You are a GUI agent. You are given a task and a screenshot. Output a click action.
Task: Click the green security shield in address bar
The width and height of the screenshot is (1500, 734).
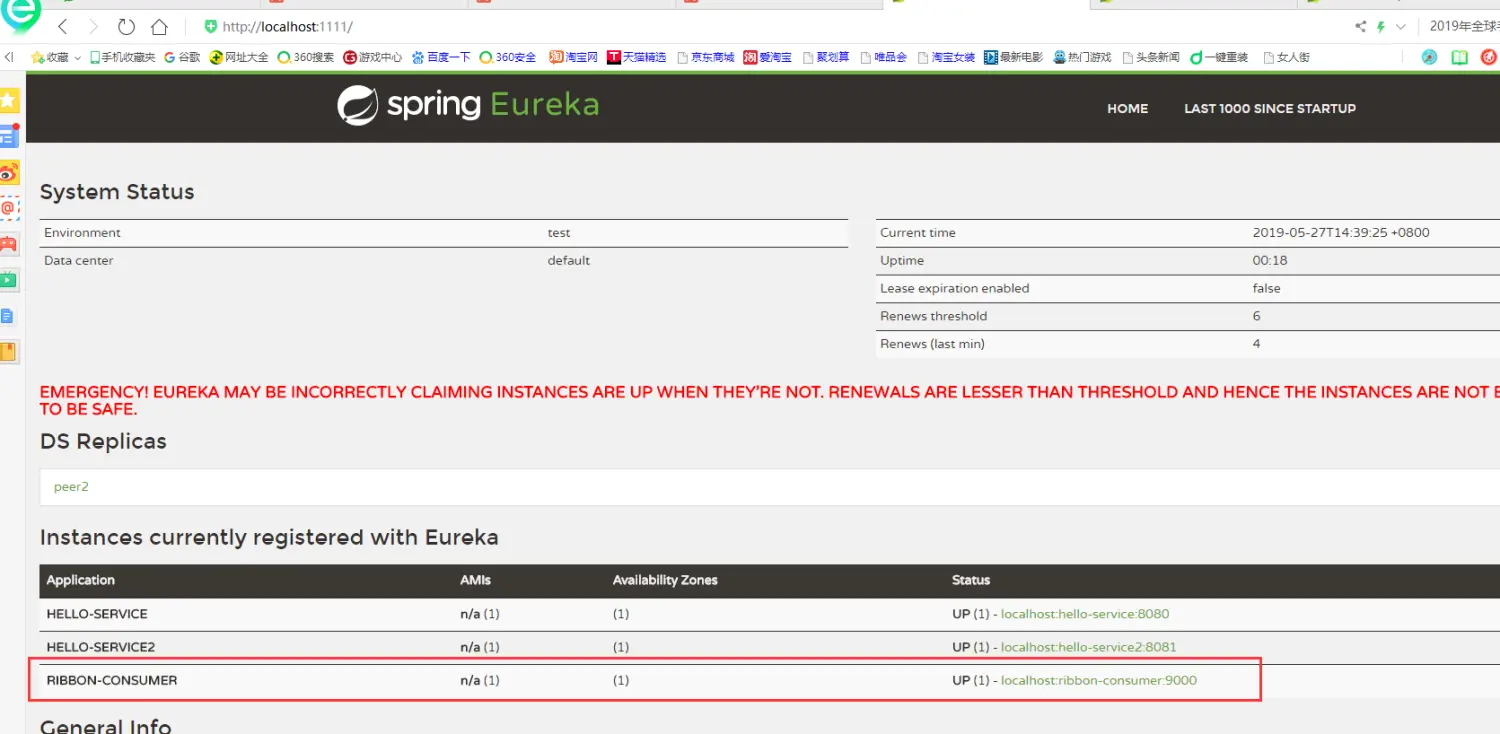[x=210, y=27]
